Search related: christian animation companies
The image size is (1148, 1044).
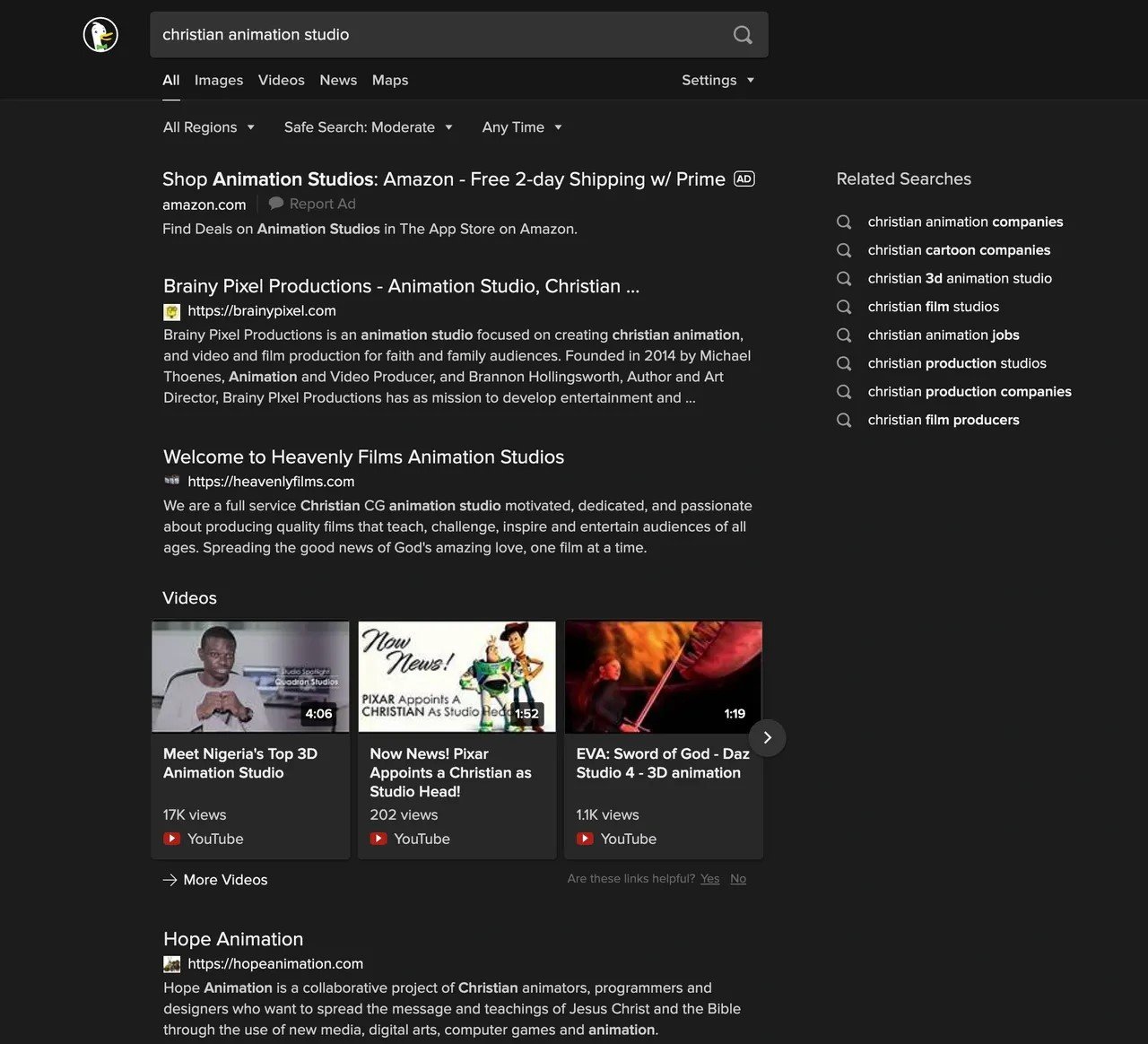965,222
